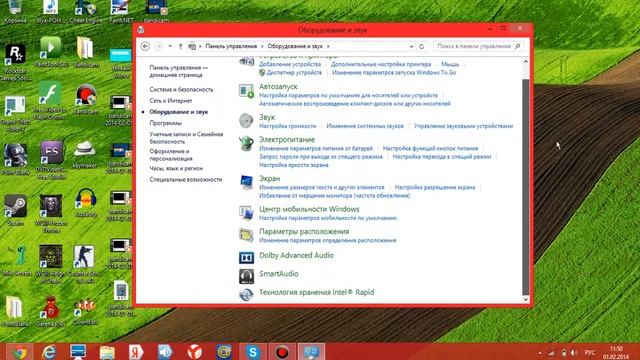The image size is (640, 360).
Task: Select Система и безопасность in the sidebar
Action: click(181, 89)
